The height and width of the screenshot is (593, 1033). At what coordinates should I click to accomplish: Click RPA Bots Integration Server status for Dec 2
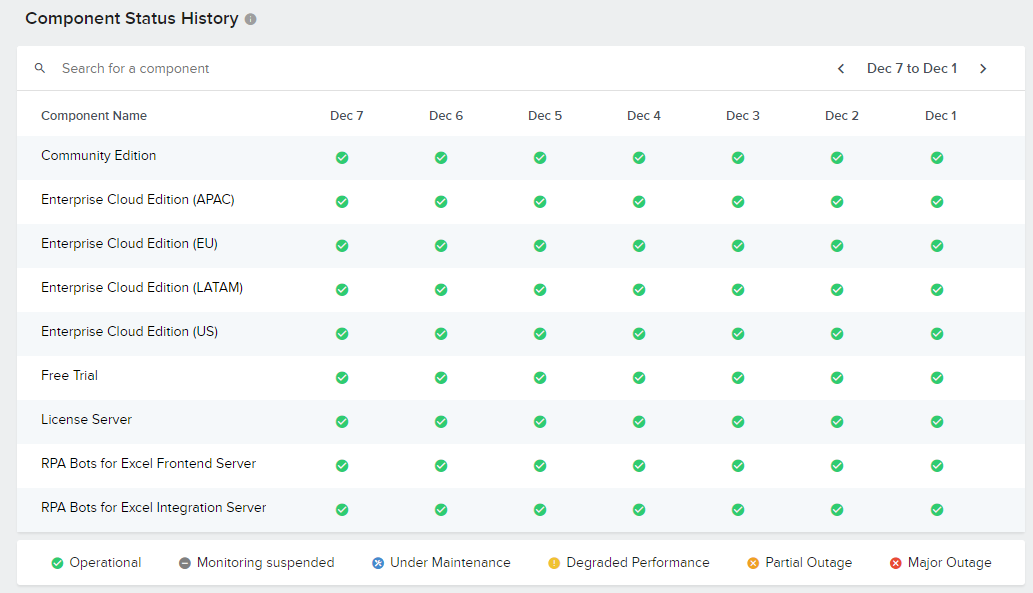click(837, 510)
